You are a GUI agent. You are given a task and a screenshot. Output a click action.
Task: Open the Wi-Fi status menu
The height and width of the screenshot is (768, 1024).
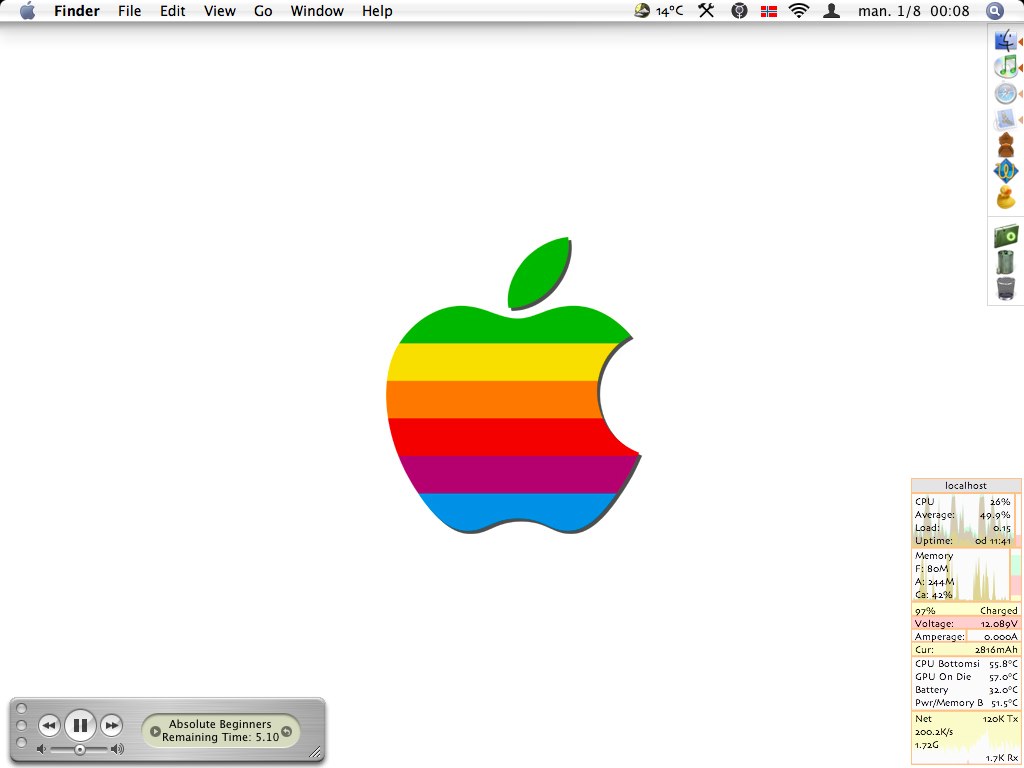799,10
